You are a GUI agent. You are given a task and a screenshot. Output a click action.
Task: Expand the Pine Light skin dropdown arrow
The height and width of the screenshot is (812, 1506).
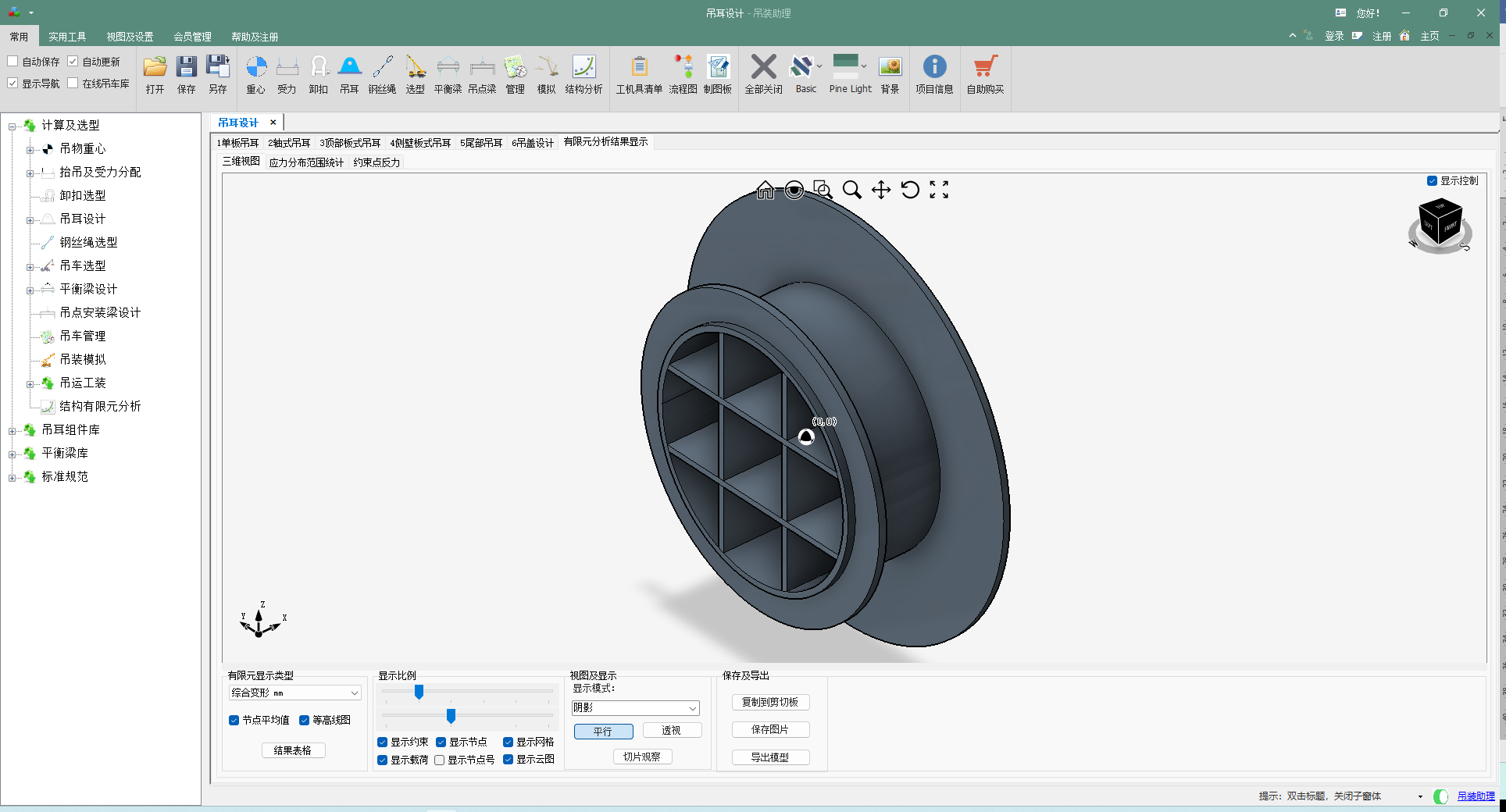coord(864,66)
